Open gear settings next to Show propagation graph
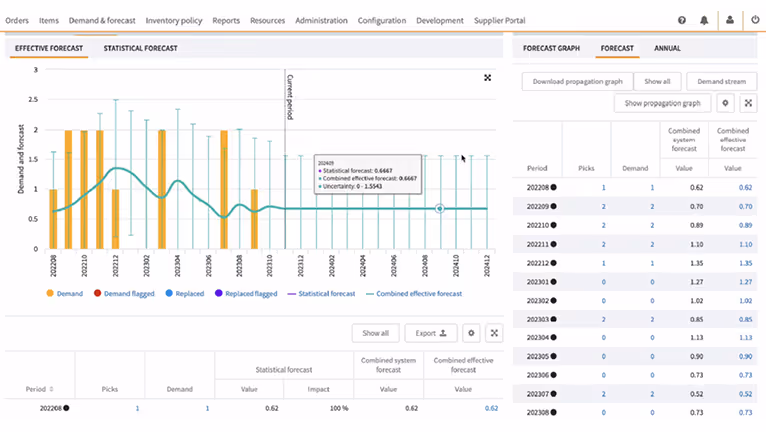 click(725, 103)
